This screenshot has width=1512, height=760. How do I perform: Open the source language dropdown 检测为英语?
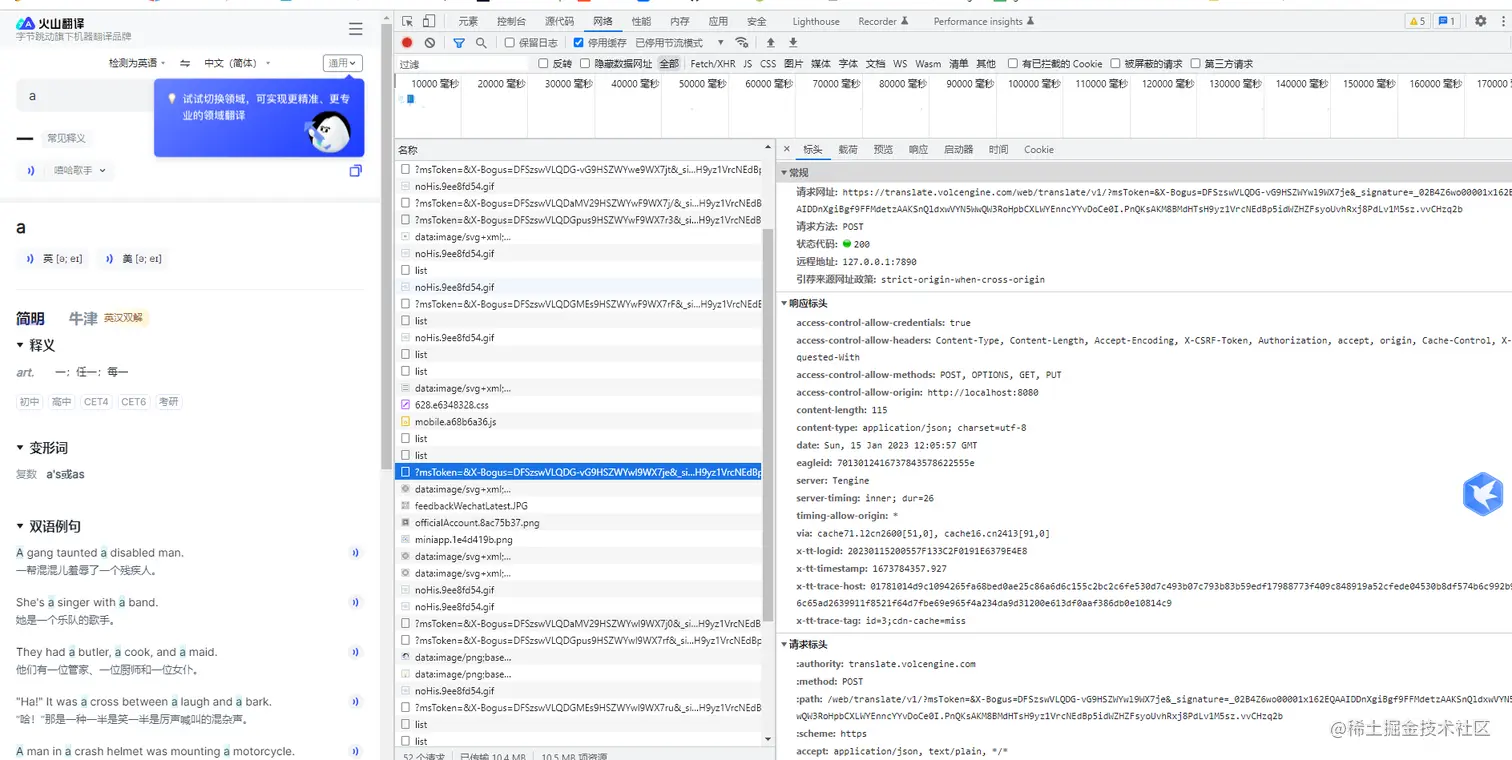(x=137, y=63)
